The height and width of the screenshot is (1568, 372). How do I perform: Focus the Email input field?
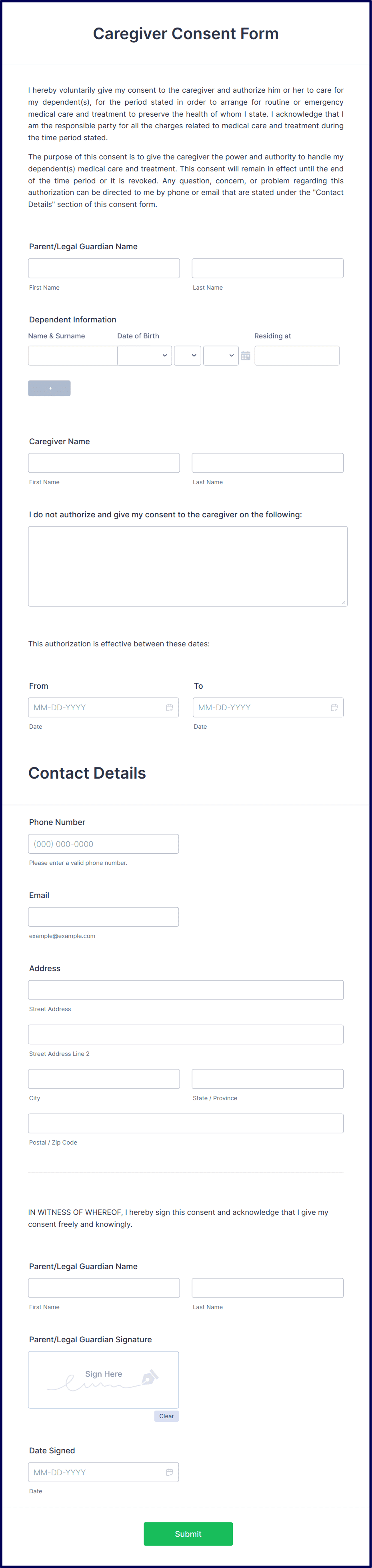coord(104,917)
